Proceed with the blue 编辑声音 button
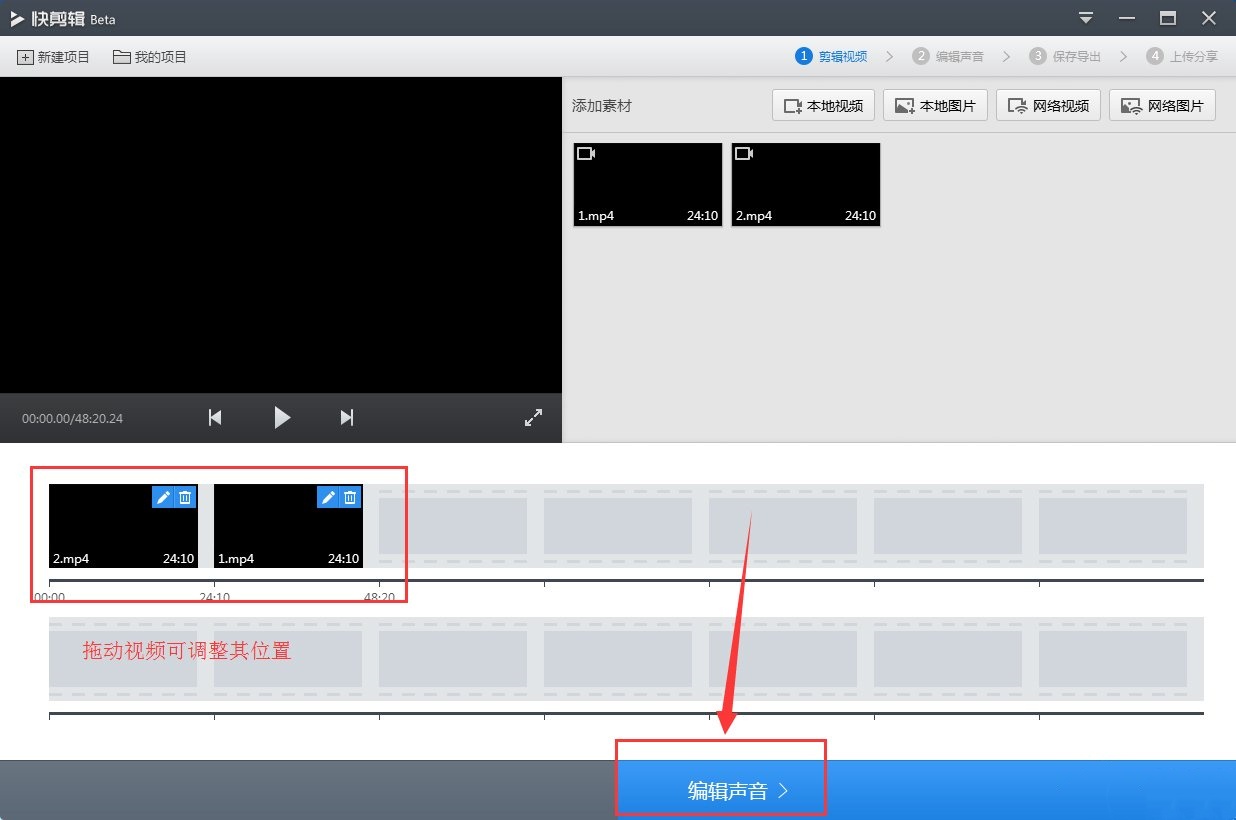Image resolution: width=1236 pixels, height=820 pixels. pyautogui.click(x=720, y=789)
